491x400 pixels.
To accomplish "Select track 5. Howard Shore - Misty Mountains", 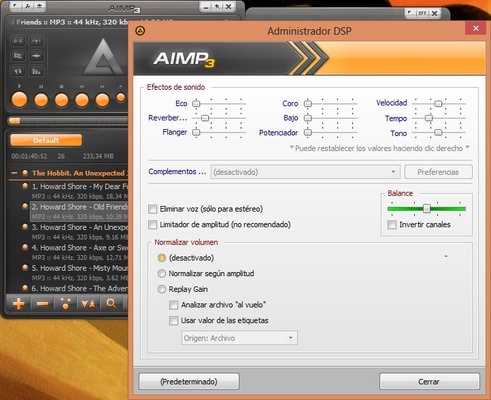I will pyautogui.click(x=79, y=272).
